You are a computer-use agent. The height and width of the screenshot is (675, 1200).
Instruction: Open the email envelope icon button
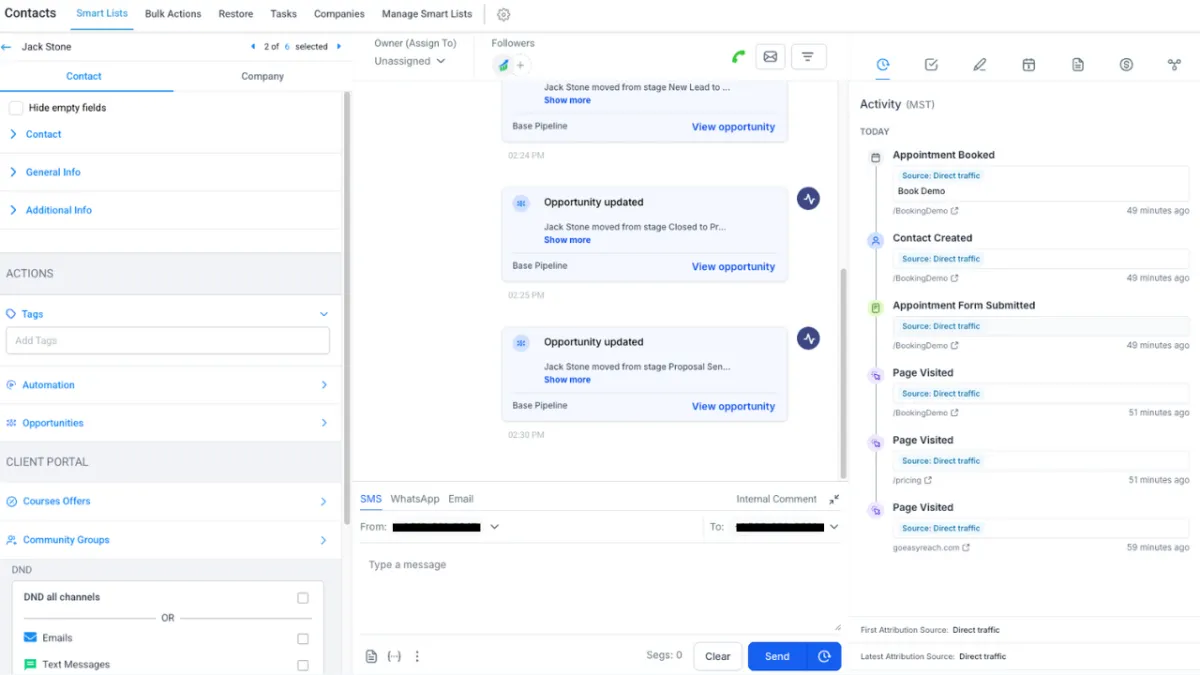pyautogui.click(x=770, y=57)
